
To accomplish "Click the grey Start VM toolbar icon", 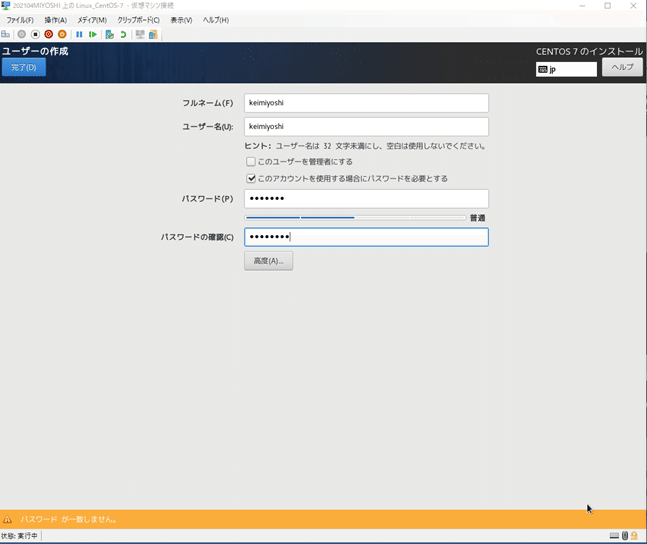I will (21, 34).
